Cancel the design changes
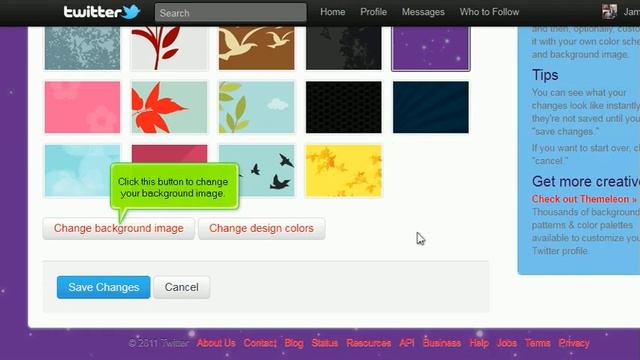The image size is (640, 360). (182, 287)
